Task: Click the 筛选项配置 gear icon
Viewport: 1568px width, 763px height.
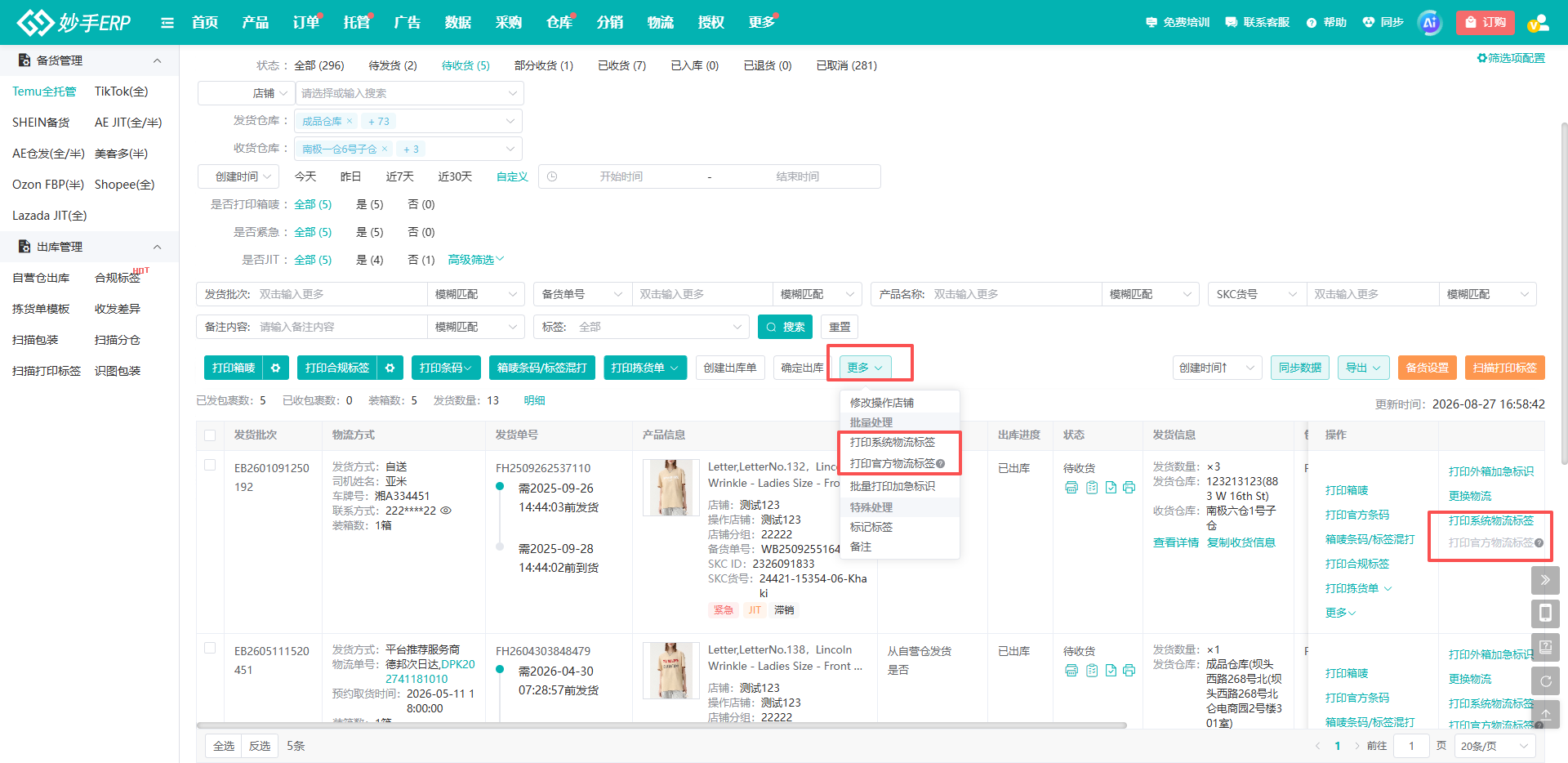Action: (1481, 58)
